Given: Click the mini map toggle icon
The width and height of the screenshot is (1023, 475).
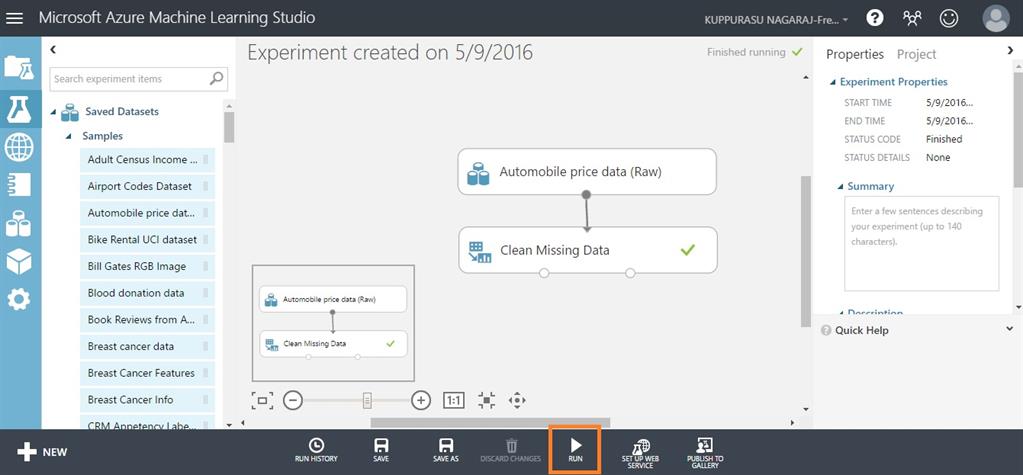Looking at the screenshot, I should click(486, 400).
